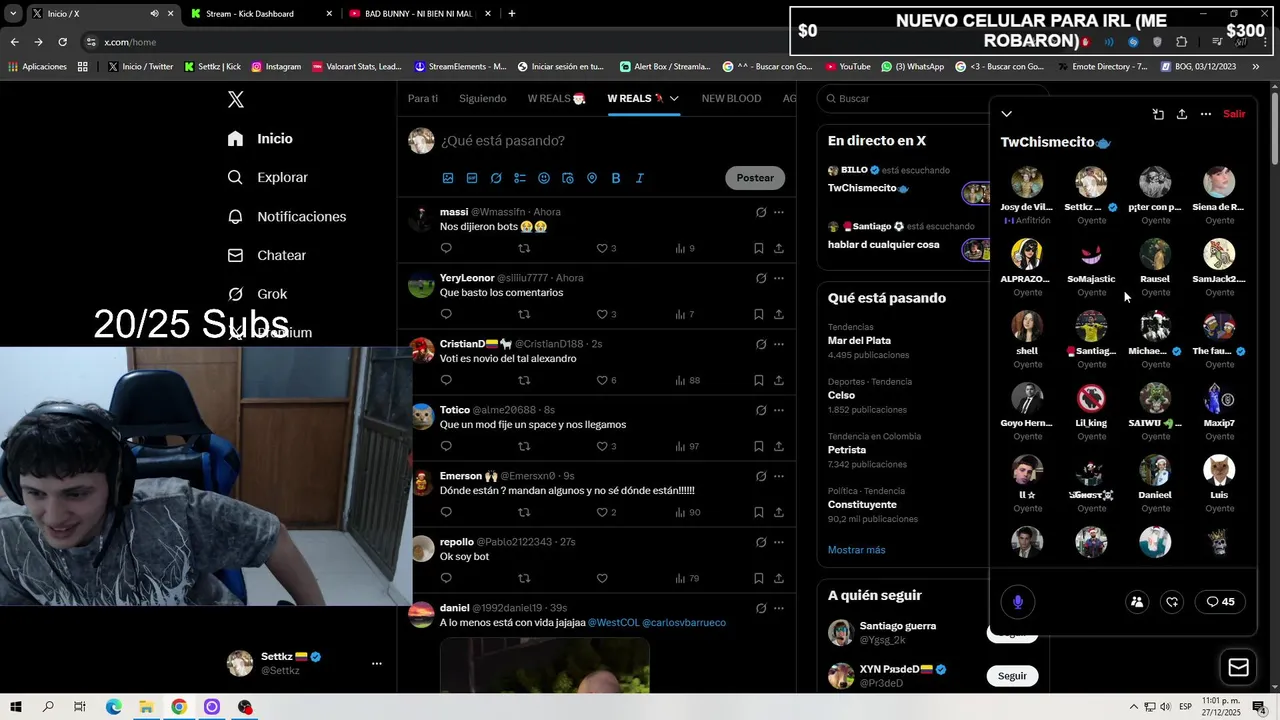
Task: Share the TwChismecito Space
Action: coord(1182,114)
